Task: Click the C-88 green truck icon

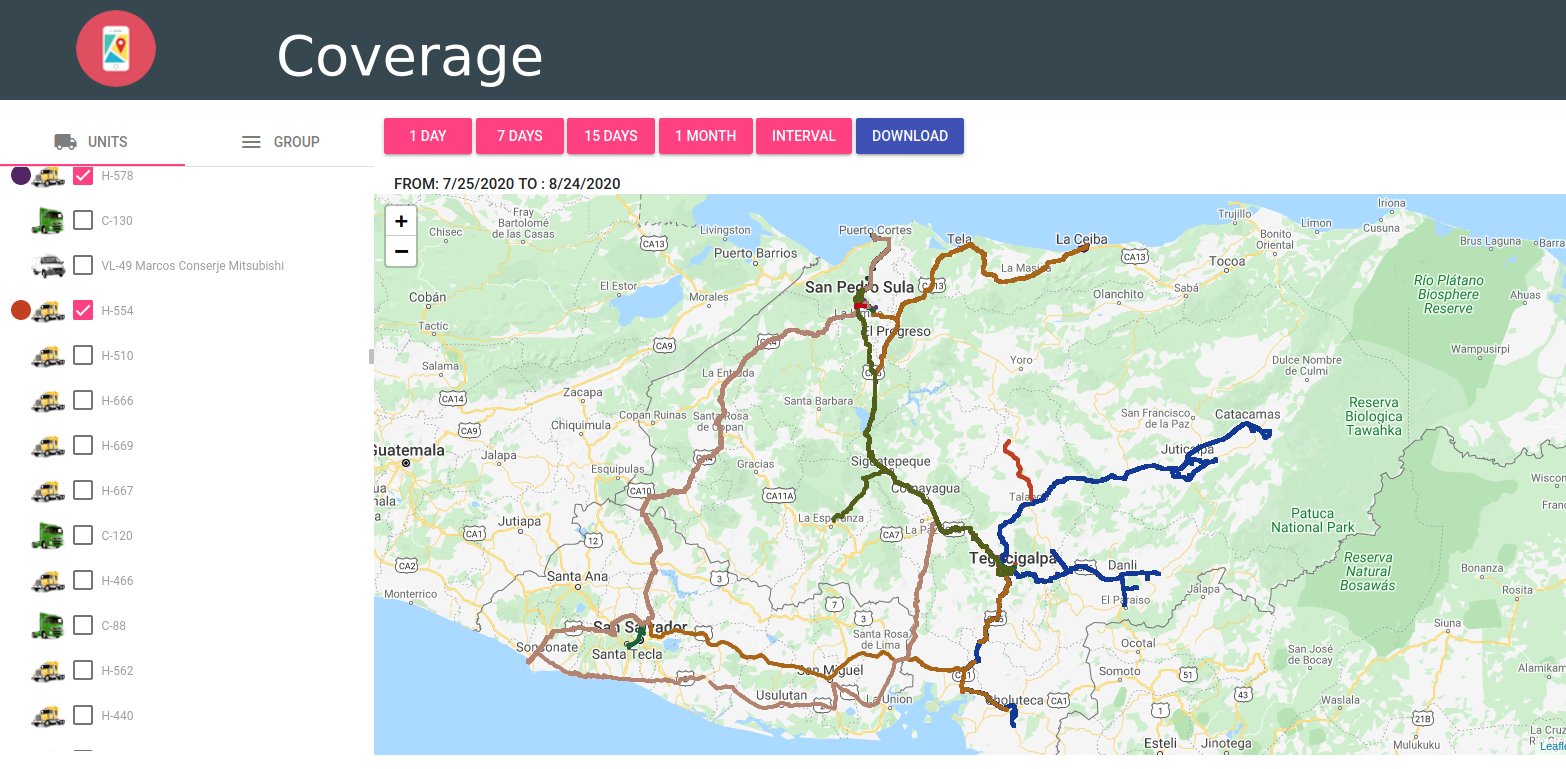Action: pyautogui.click(x=48, y=625)
